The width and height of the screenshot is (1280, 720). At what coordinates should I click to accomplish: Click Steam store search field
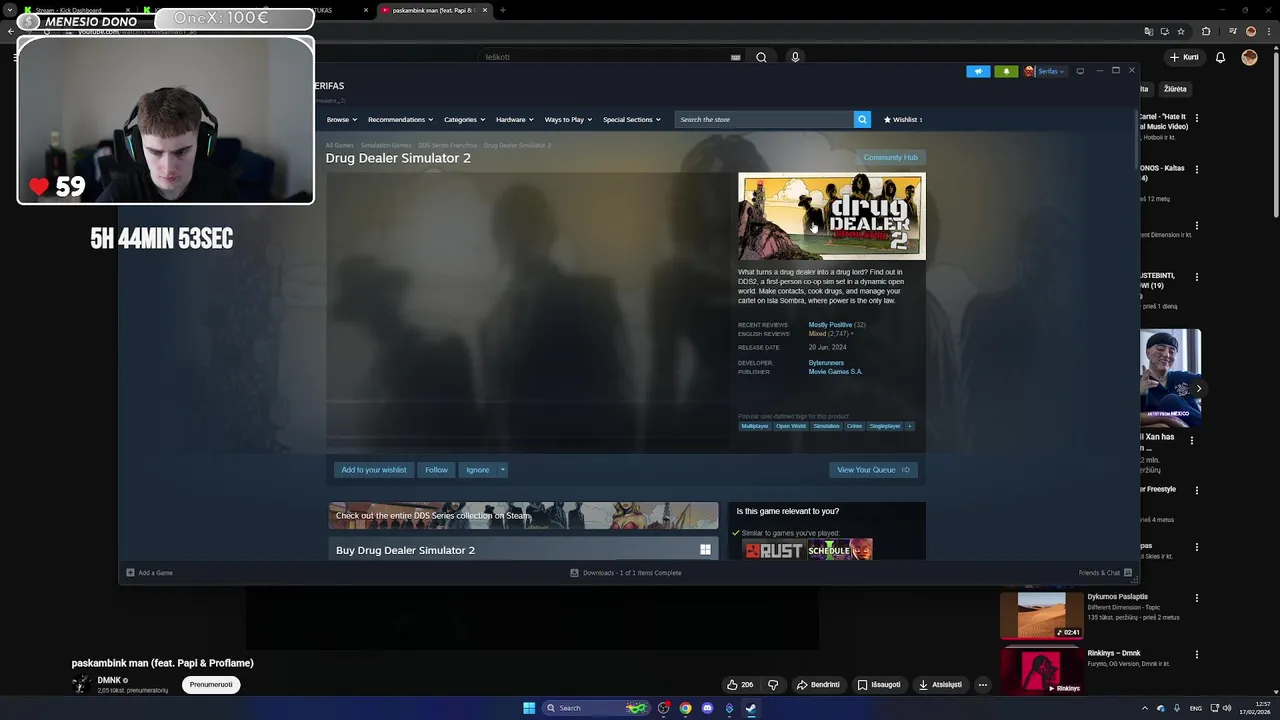pyautogui.click(x=764, y=119)
